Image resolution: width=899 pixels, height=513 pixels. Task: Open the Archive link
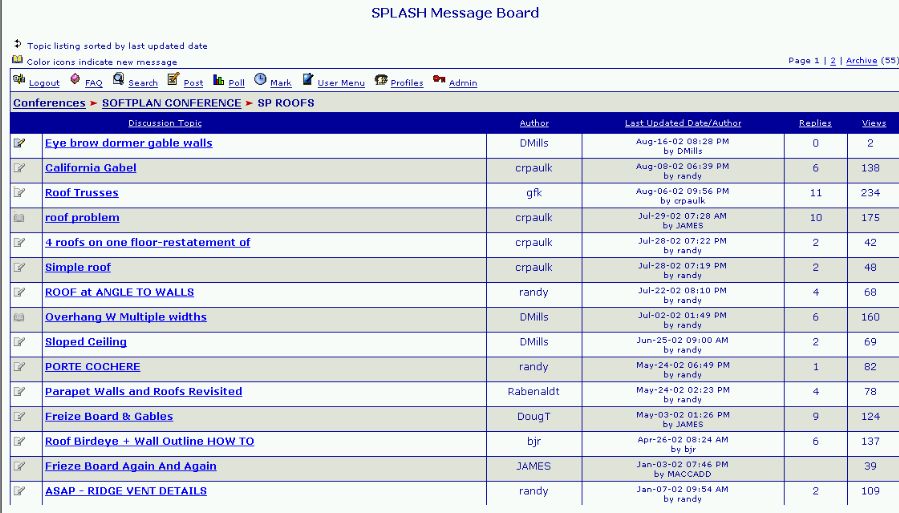tap(861, 61)
